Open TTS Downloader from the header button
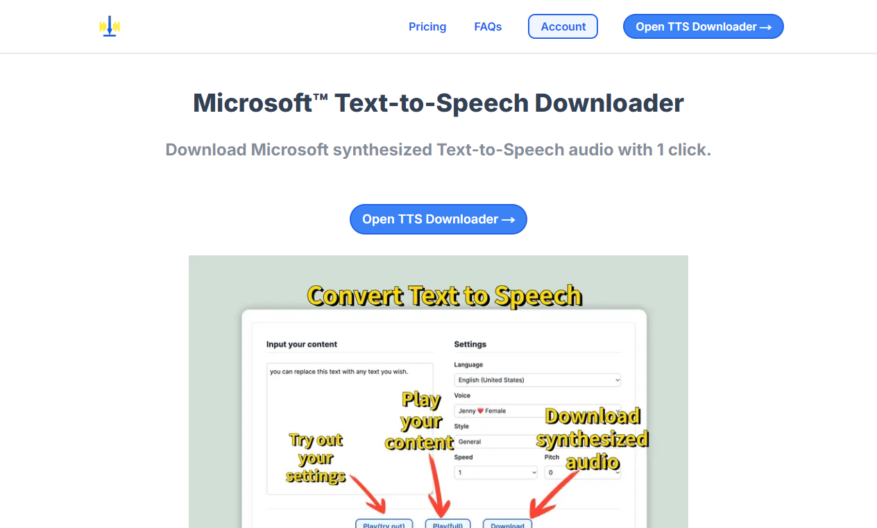877x528 pixels. click(x=703, y=26)
